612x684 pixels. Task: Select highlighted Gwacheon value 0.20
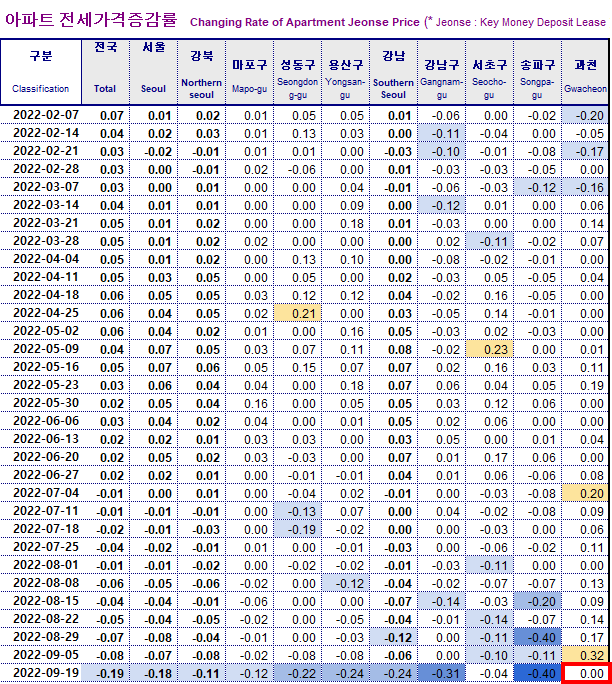(x=585, y=493)
